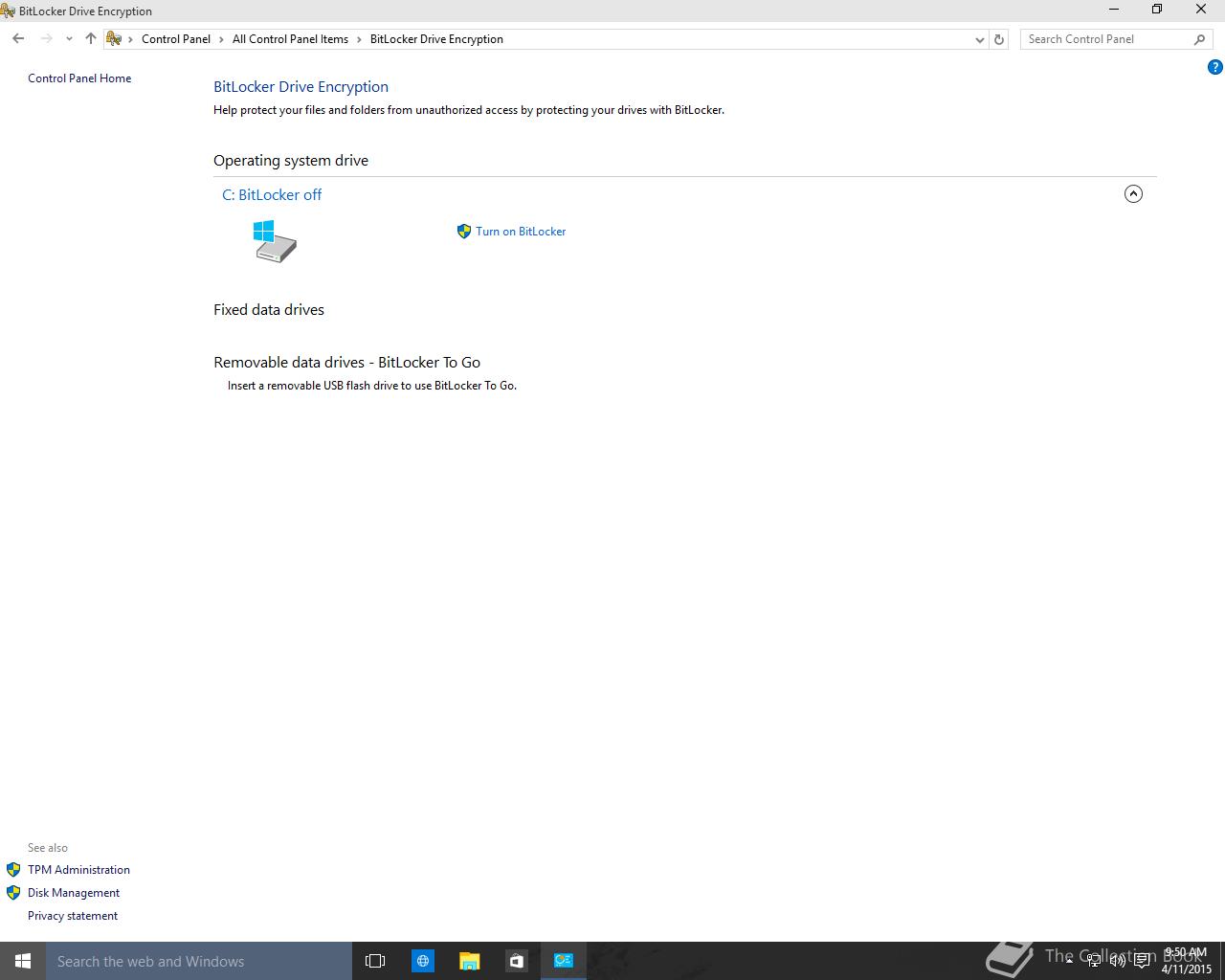Click the BitLocker keys icon in address bar

[114, 39]
